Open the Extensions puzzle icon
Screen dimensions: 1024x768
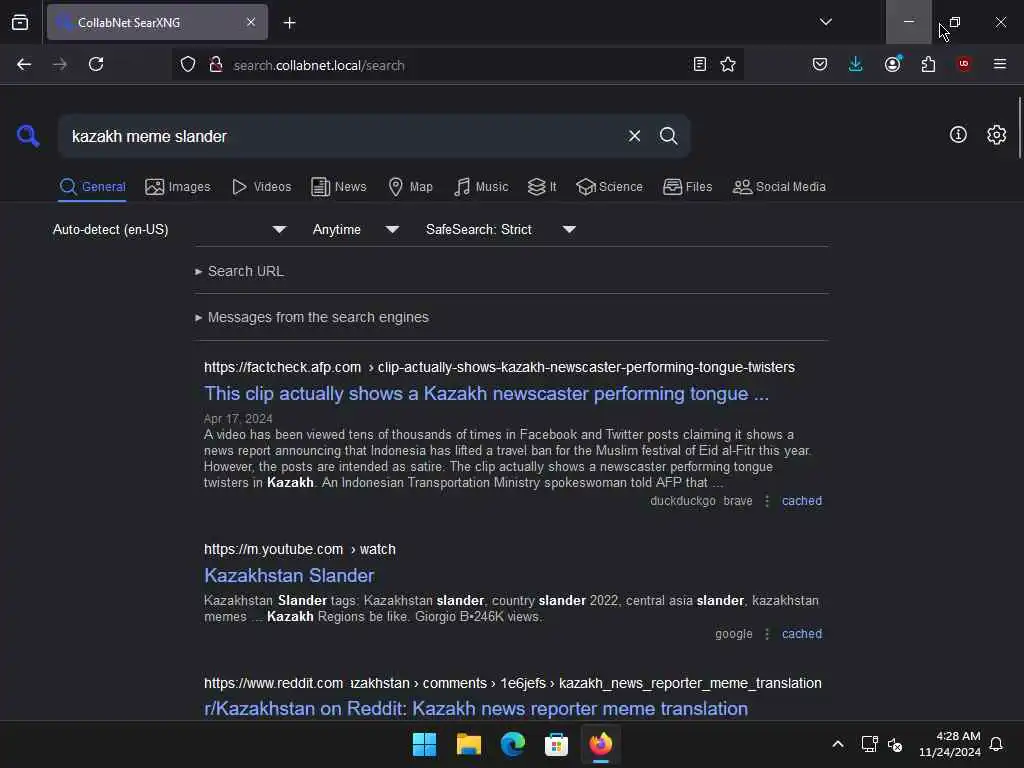(x=928, y=64)
